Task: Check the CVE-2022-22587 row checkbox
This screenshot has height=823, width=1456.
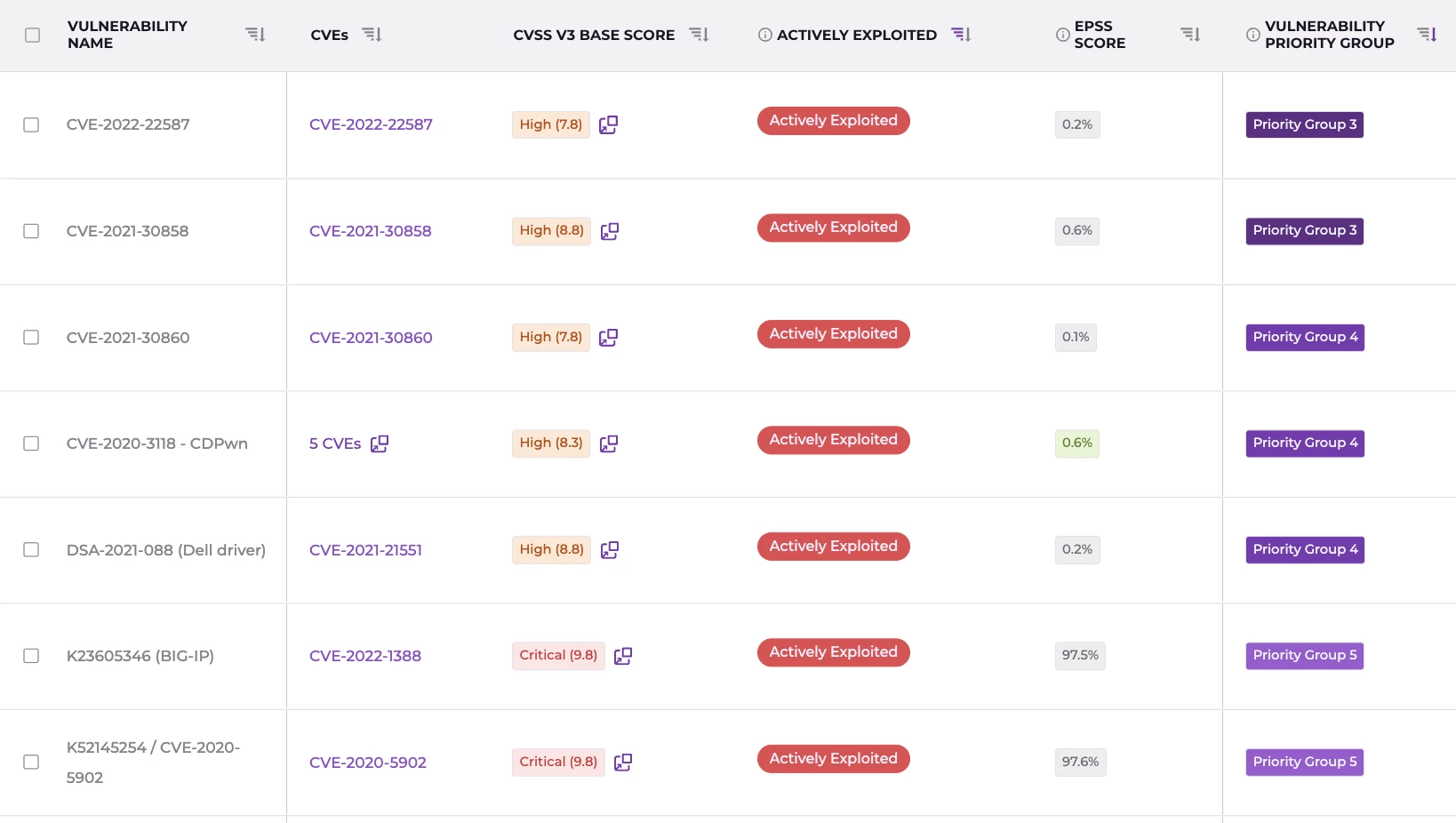Action: [31, 124]
